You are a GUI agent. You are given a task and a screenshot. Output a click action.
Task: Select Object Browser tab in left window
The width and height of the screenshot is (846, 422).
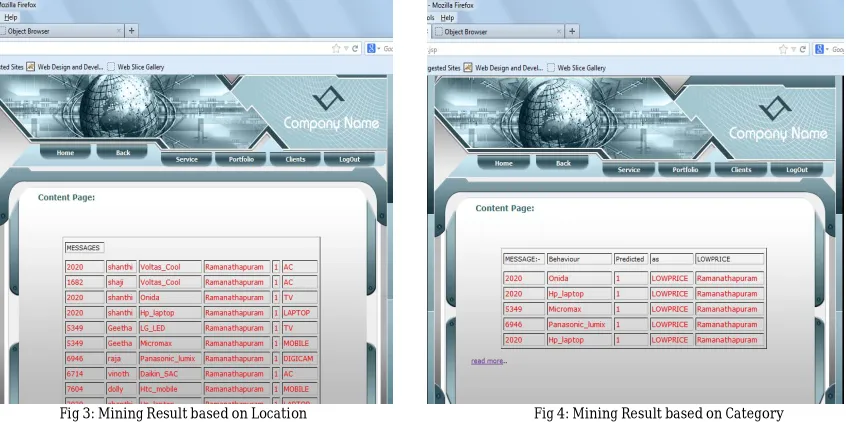[x=61, y=31]
